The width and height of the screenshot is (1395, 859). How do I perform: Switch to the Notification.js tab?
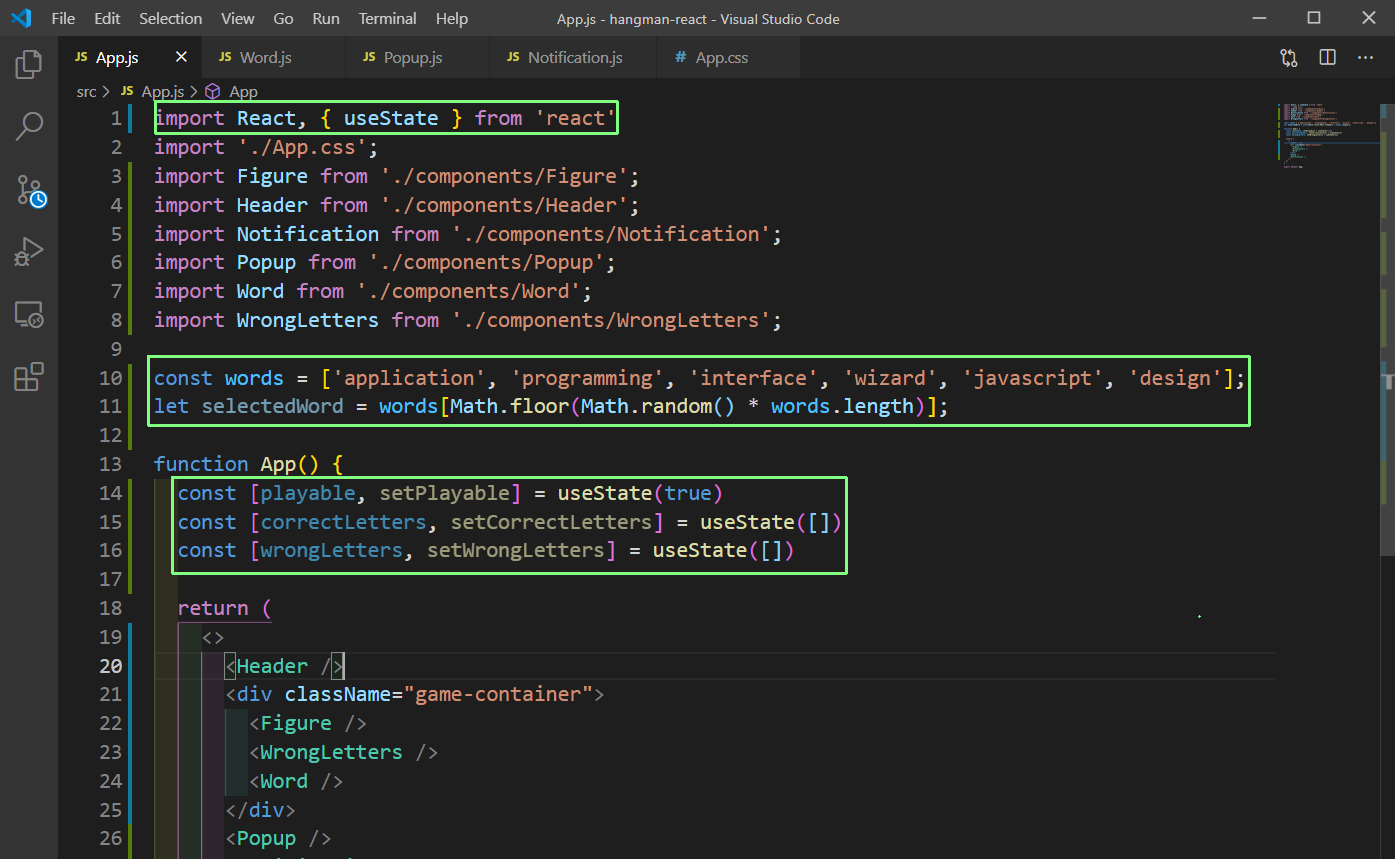pyautogui.click(x=574, y=58)
